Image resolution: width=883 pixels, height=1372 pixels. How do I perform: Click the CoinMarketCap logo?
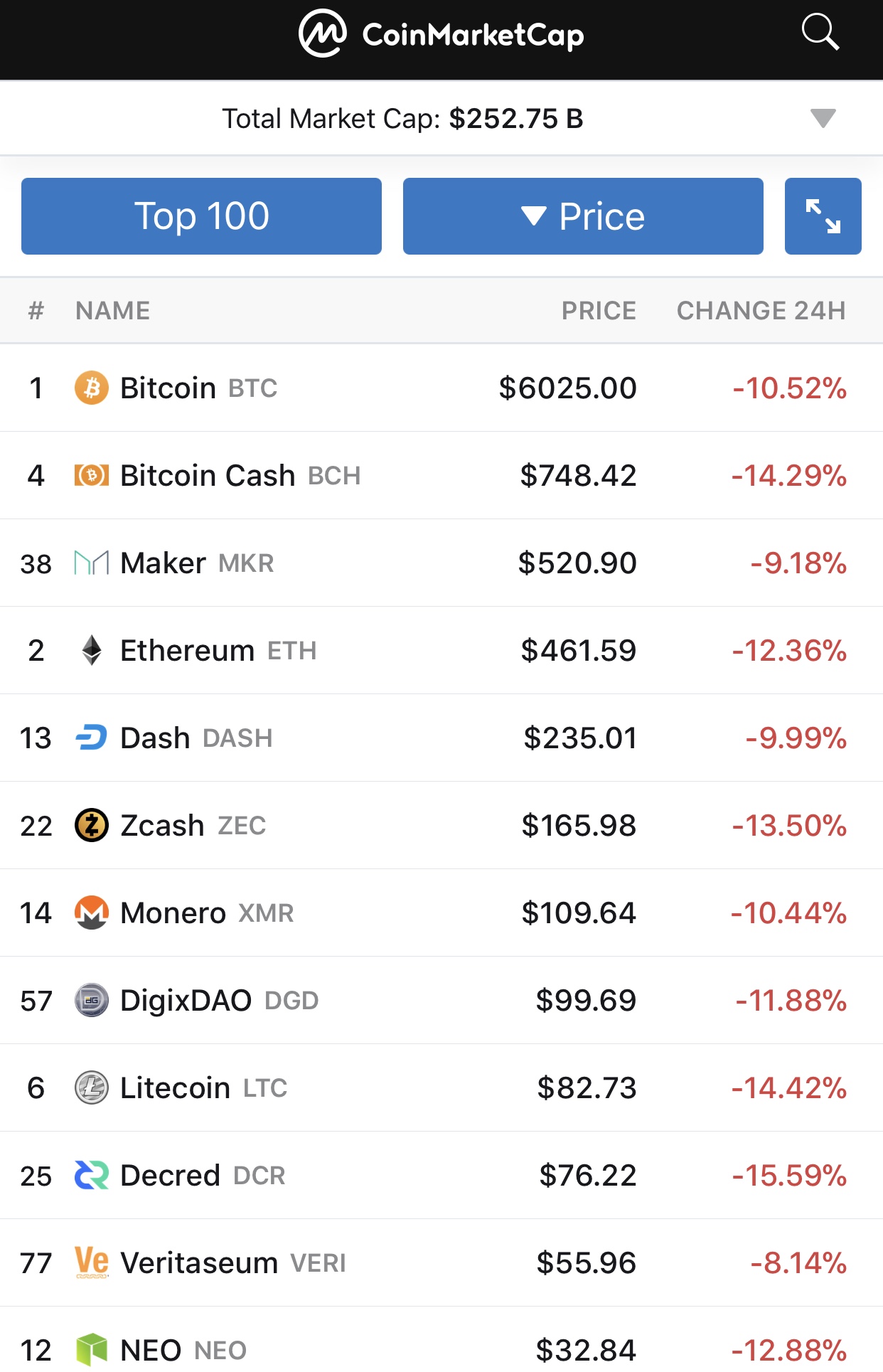click(x=442, y=33)
